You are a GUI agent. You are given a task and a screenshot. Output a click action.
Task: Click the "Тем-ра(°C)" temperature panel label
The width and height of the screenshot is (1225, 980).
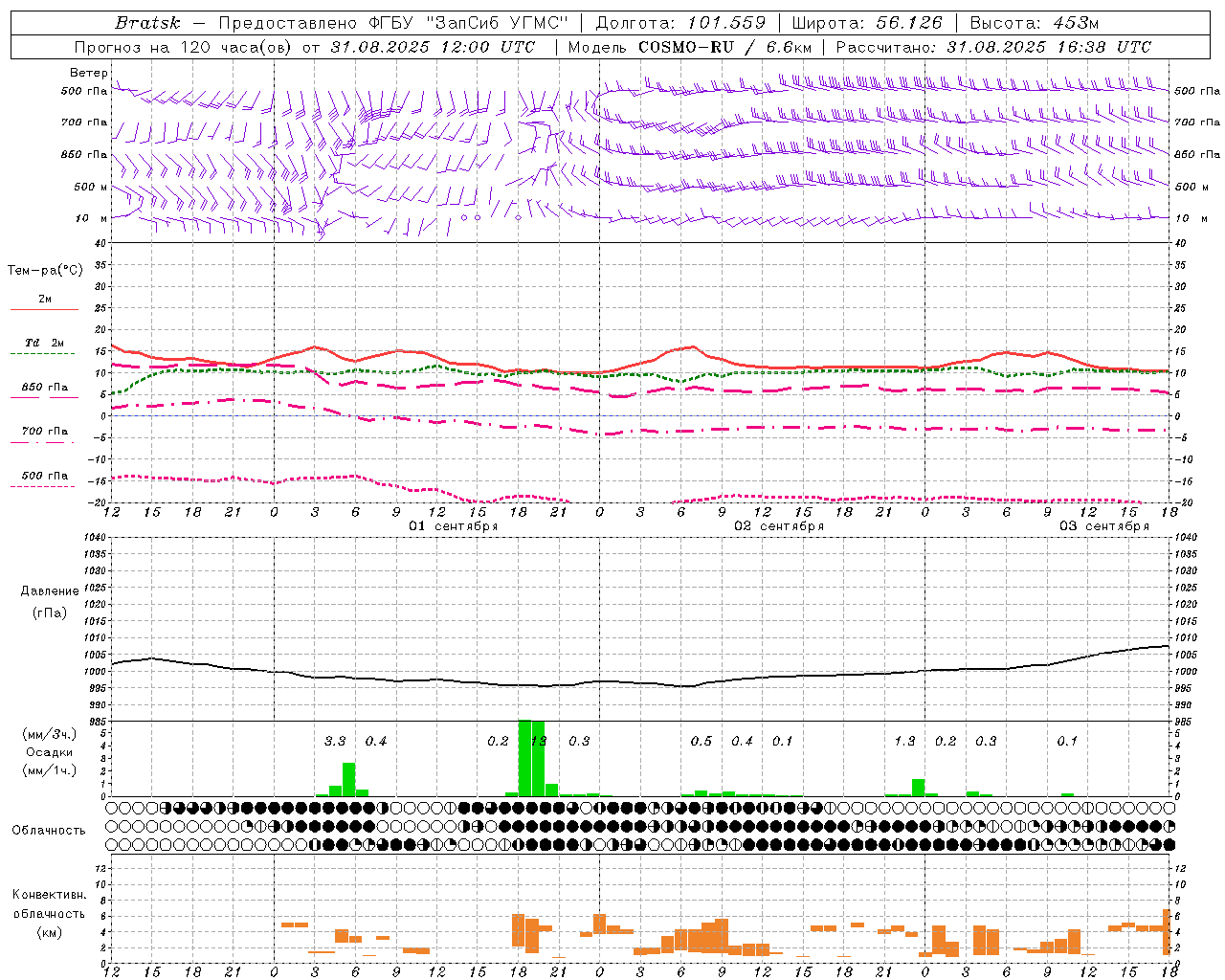[45, 271]
